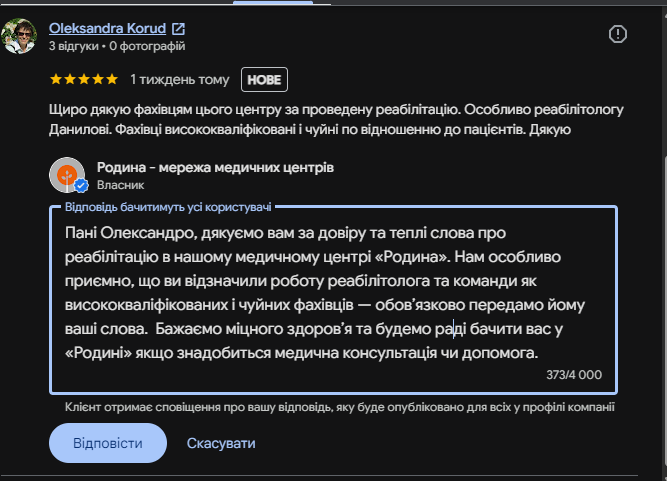Image resolution: width=667 pixels, height=481 pixels.
Task: Click the report review exclamation icon
Action: [618, 34]
